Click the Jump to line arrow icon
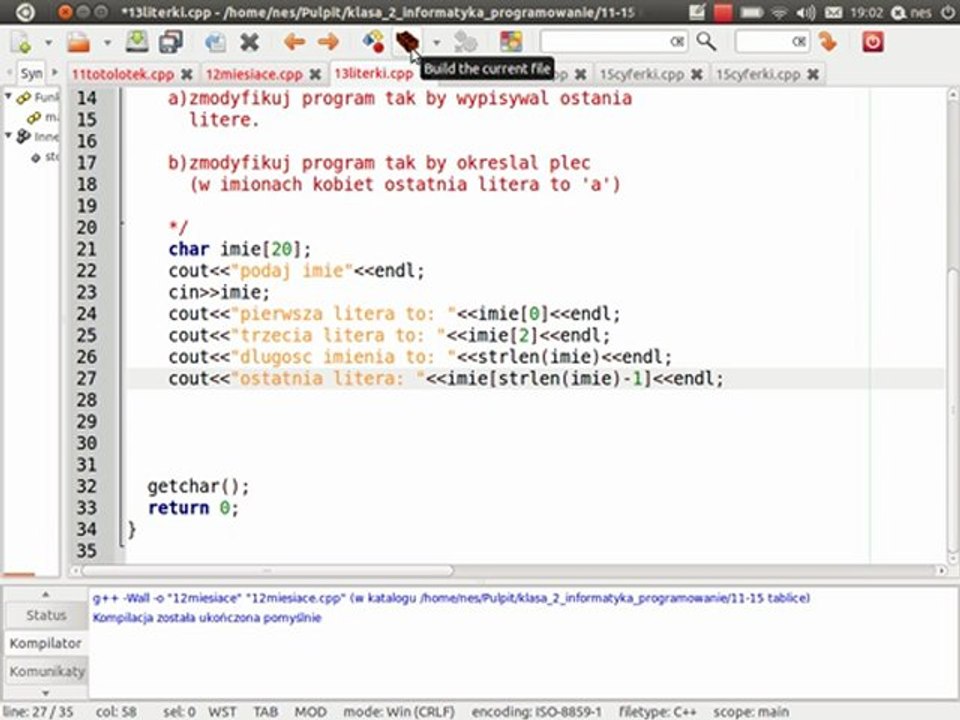The image size is (960, 720). [x=828, y=42]
